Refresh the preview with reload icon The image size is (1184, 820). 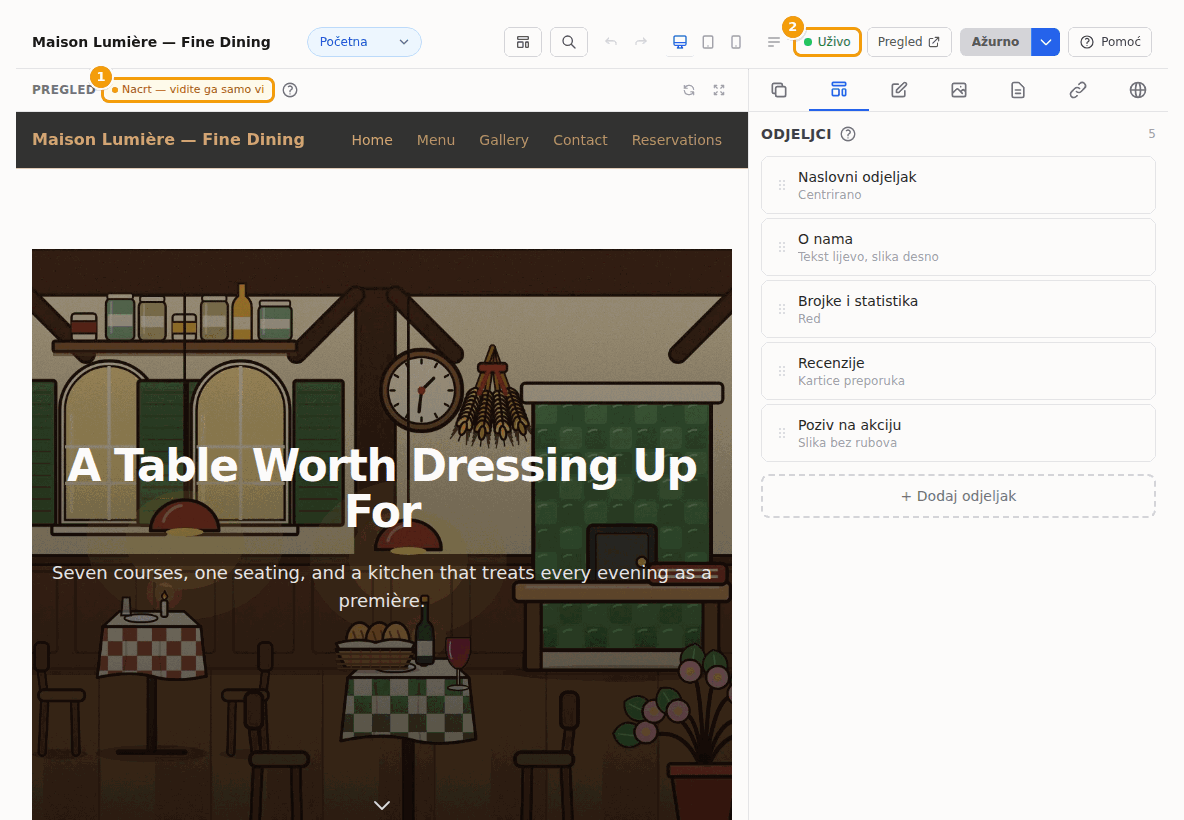tap(689, 90)
